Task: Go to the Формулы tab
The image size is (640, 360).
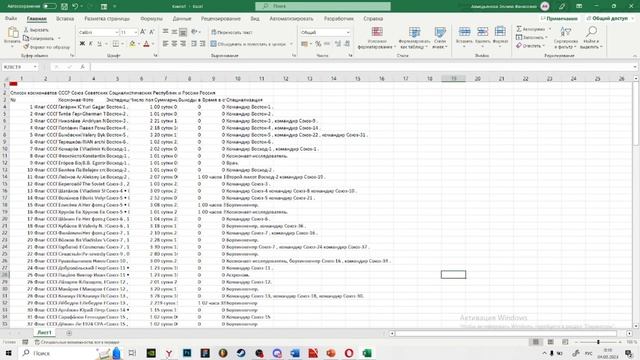Action: [151, 18]
